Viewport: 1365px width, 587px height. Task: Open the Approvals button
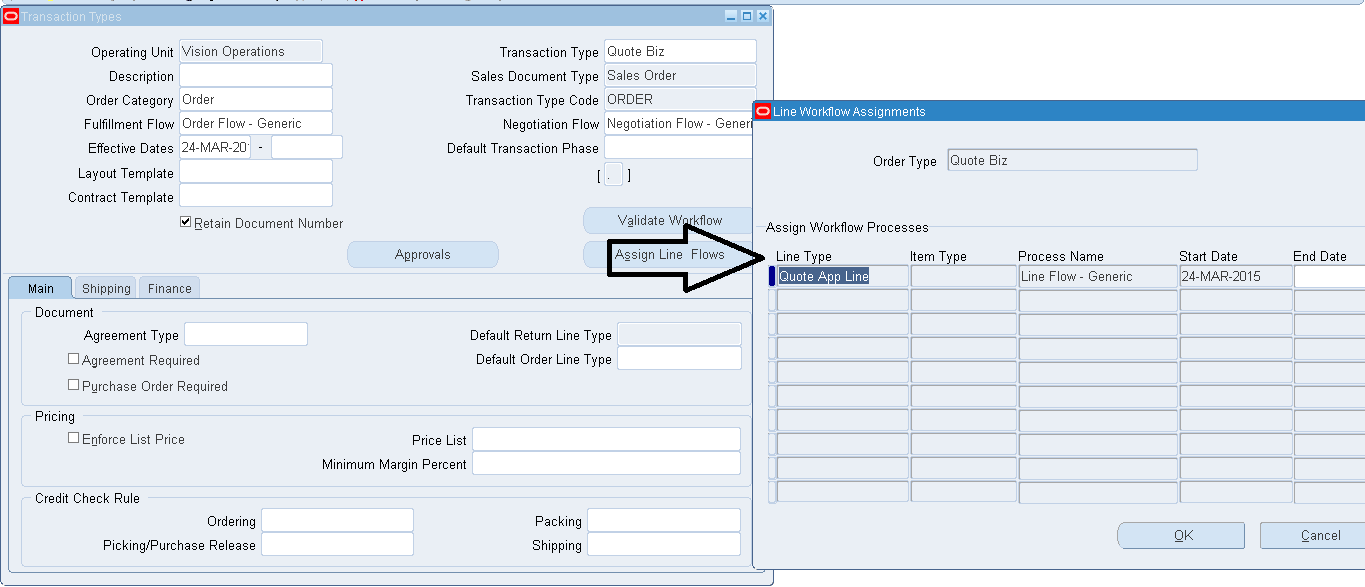point(422,255)
